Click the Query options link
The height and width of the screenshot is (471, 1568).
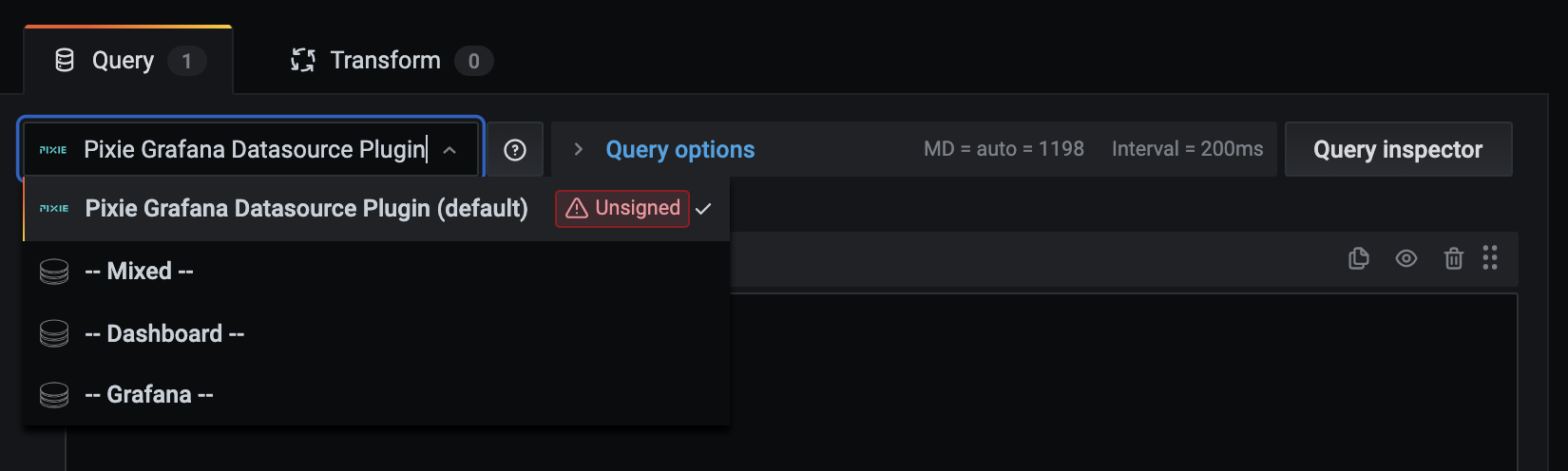pos(680,150)
